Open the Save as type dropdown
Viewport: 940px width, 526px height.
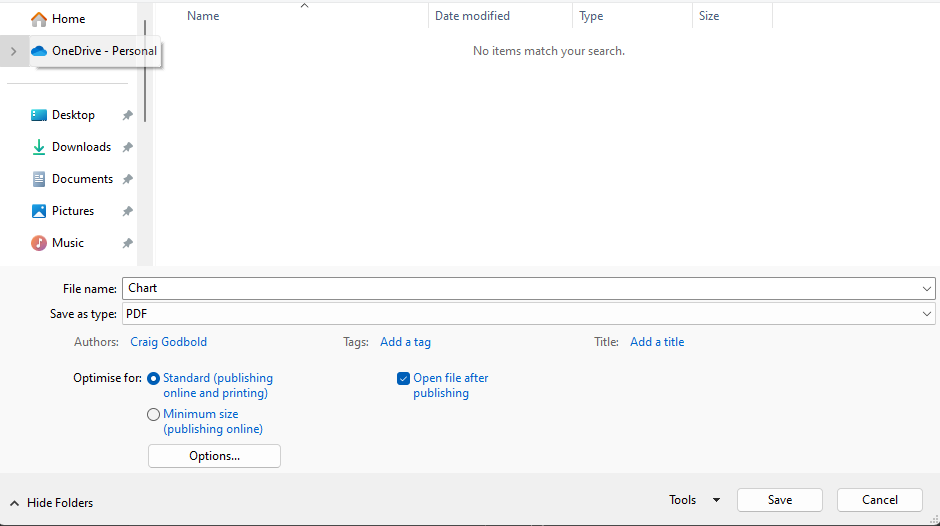pos(528,314)
